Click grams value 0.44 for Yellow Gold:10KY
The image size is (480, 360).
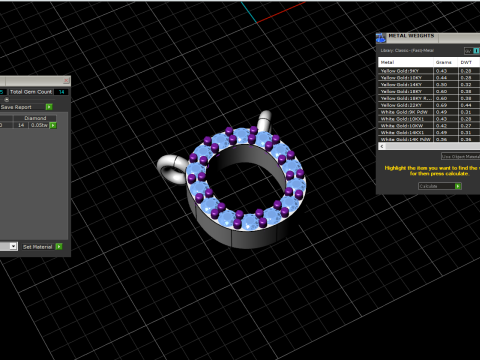(x=441, y=78)
